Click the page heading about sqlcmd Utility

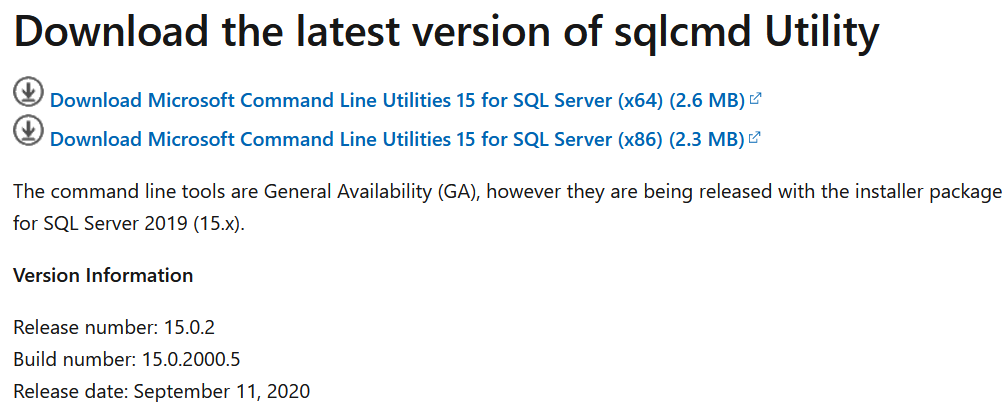[446, 31]
